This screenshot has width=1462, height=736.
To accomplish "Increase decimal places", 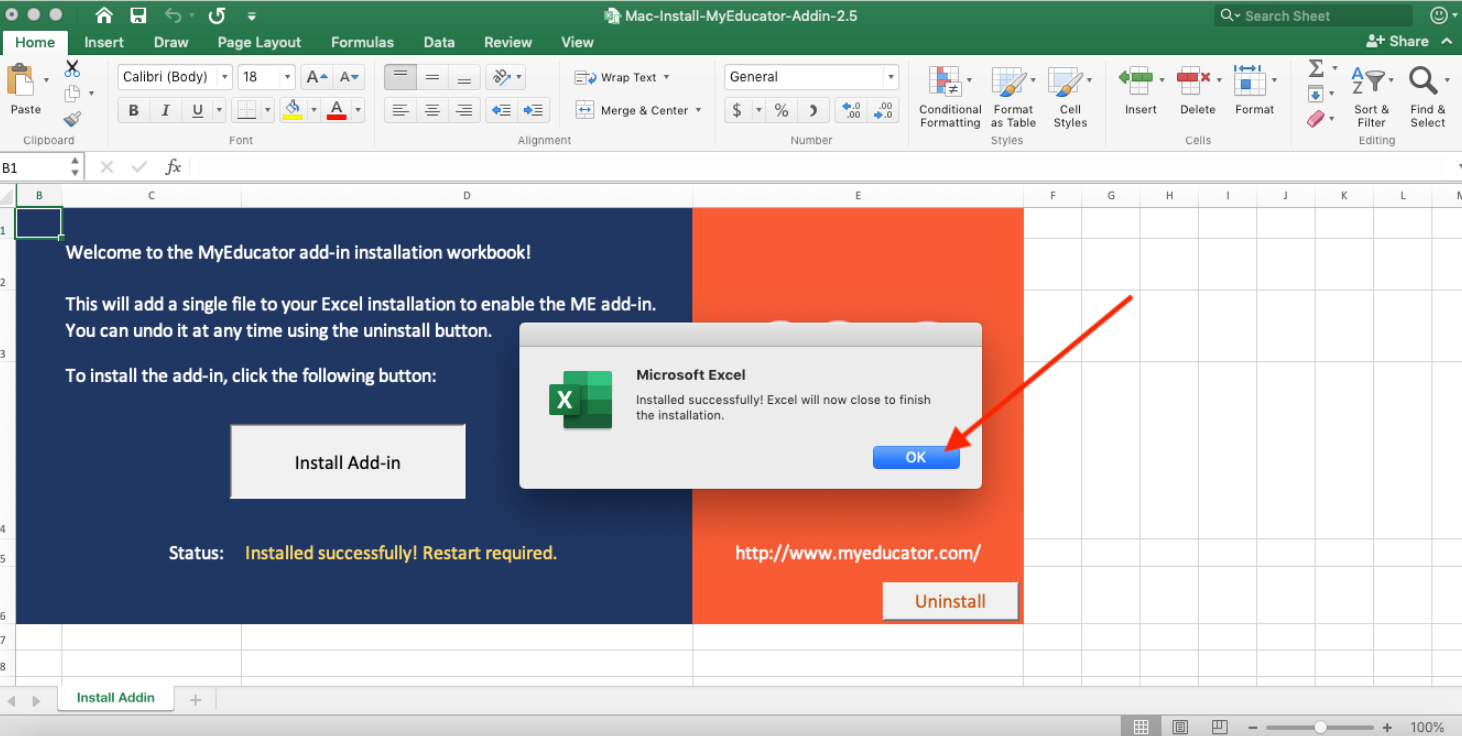I will coord(851,110).
